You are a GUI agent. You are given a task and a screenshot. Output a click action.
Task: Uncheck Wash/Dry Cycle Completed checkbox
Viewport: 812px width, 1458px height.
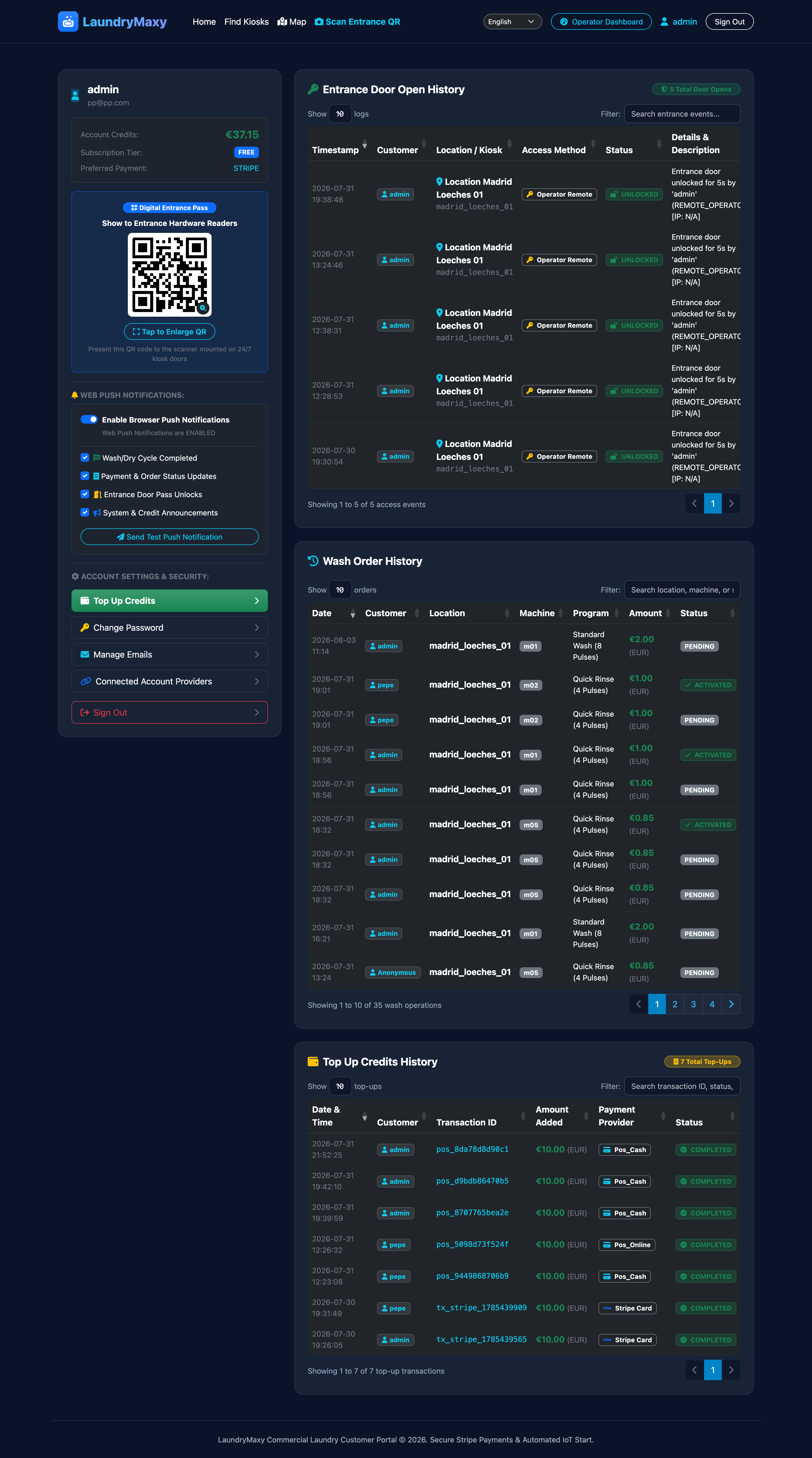85,457
